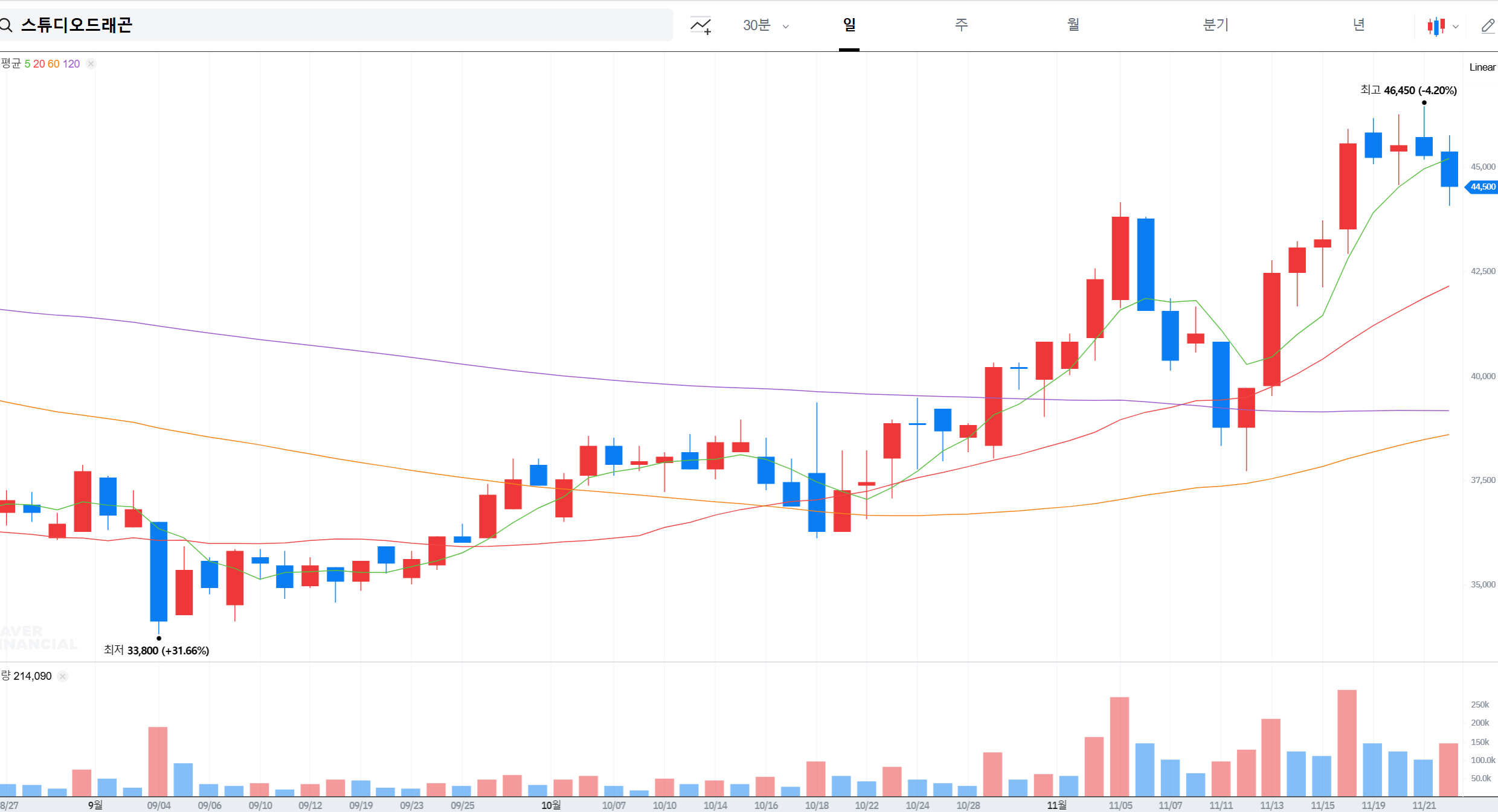This screenshot has width=1498, height=812.
Task: Switch to the 주 weekly tab
Action: (961, 25)
